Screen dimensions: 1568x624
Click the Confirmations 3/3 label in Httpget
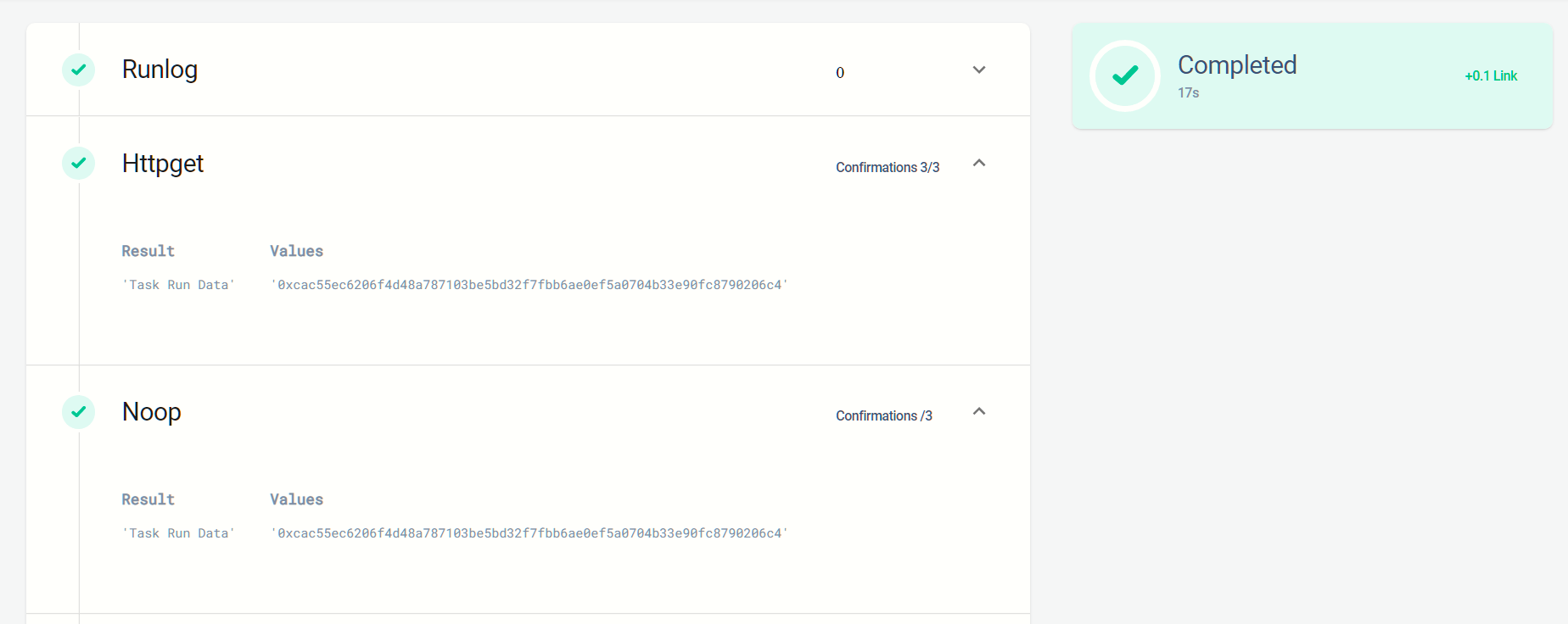(888, 168)
